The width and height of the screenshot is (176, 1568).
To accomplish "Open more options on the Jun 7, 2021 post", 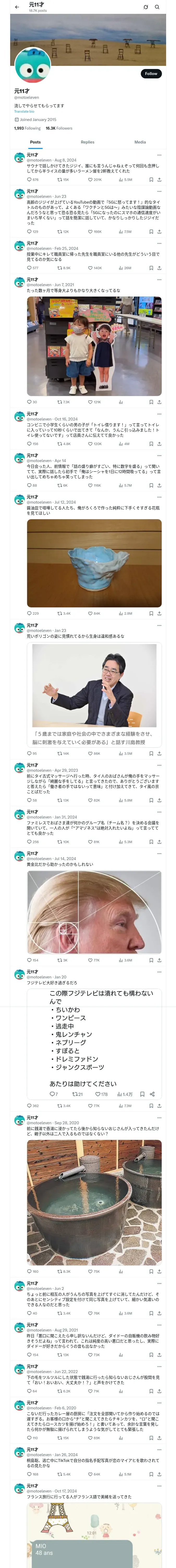I will coord(160,279).
